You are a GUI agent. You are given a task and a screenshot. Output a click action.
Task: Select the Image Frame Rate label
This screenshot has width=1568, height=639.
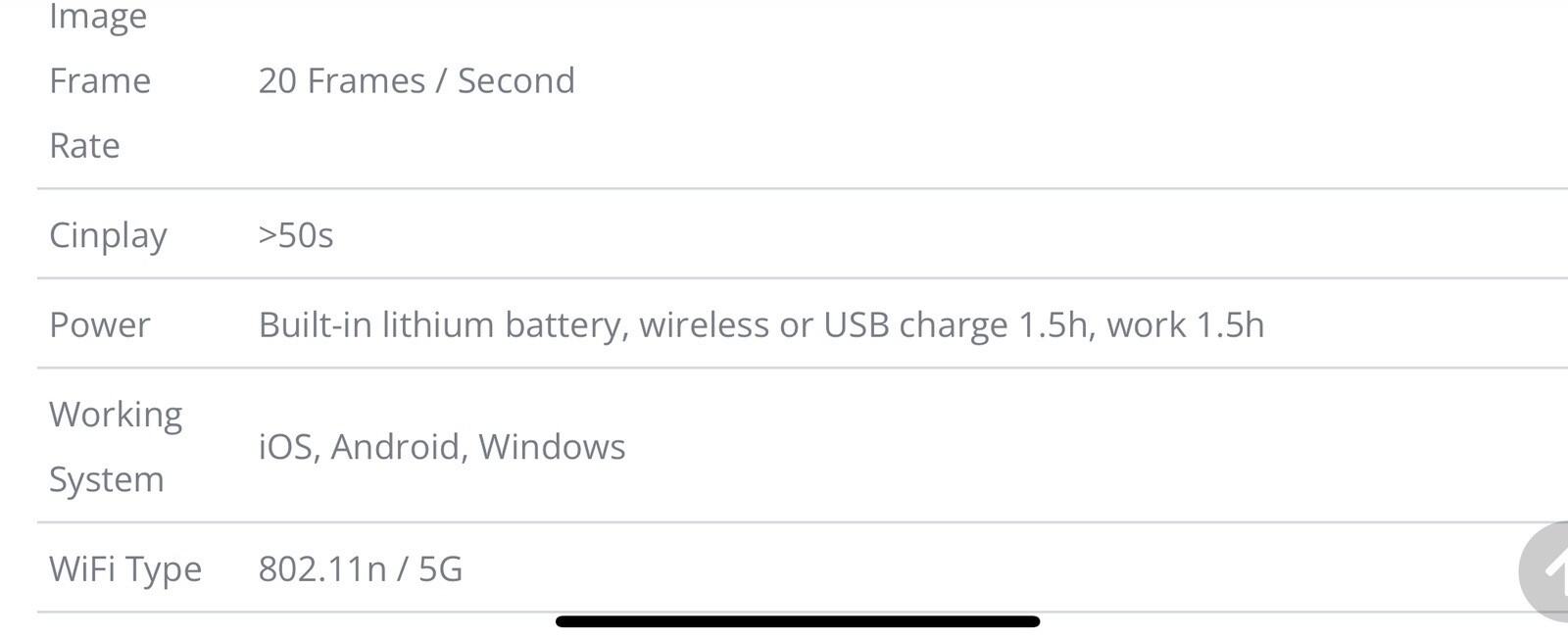click(100, 80)
